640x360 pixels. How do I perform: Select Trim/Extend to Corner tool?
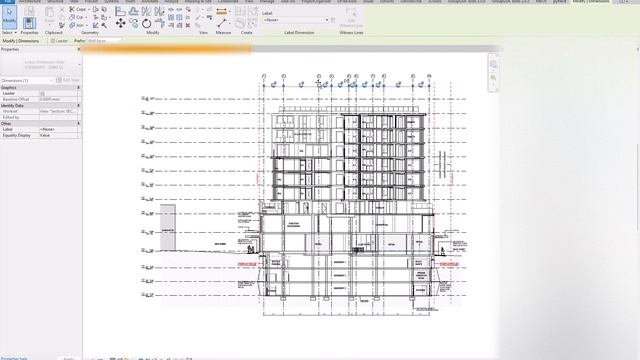pyautogui.click(x=160, y=24)
